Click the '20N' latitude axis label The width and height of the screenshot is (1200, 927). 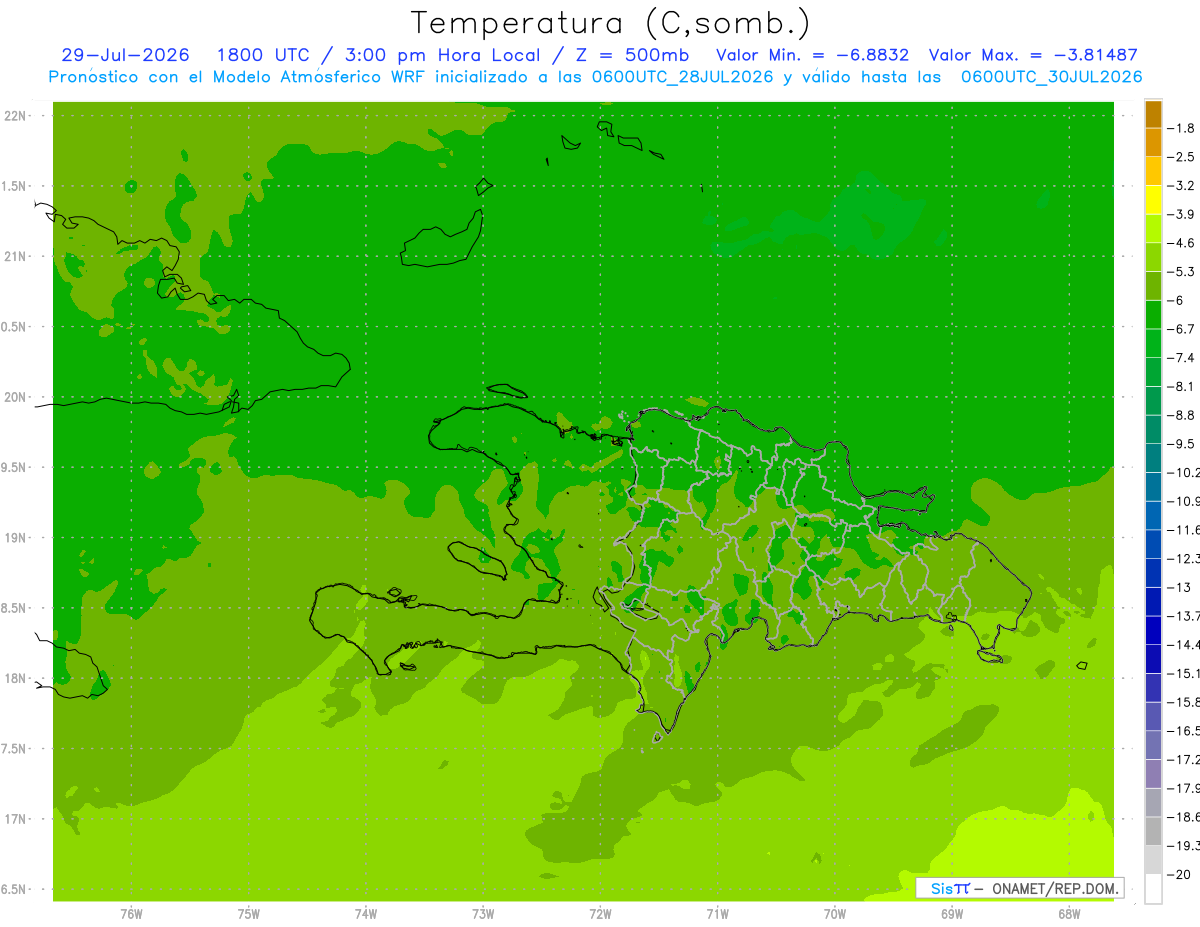(15, 397)
